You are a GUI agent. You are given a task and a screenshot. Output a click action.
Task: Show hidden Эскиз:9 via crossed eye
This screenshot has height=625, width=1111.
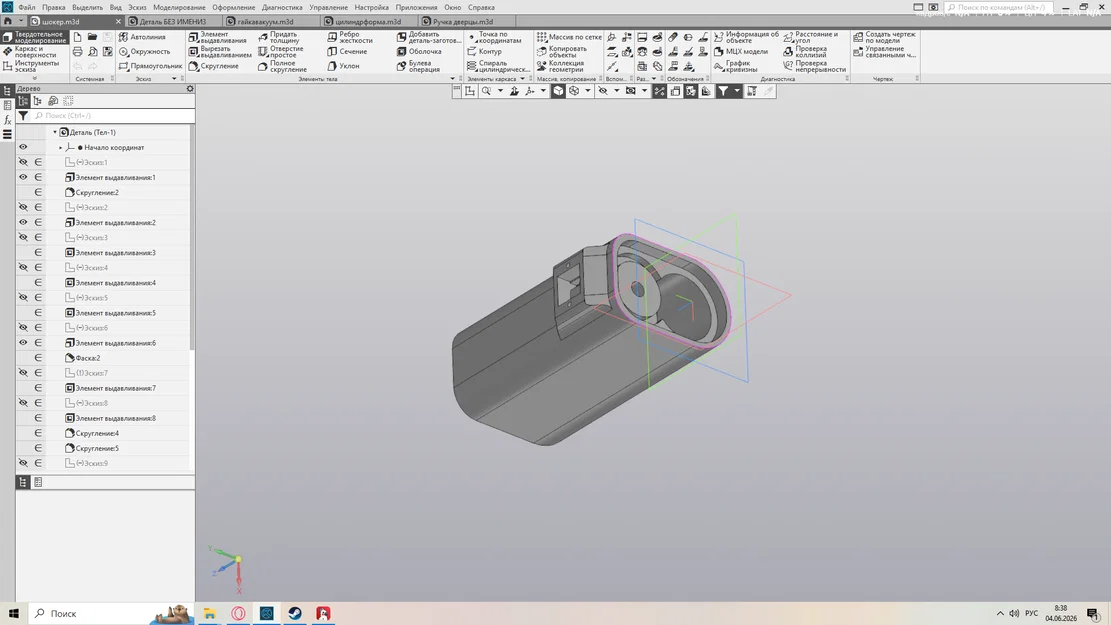(x=23, y=463)
